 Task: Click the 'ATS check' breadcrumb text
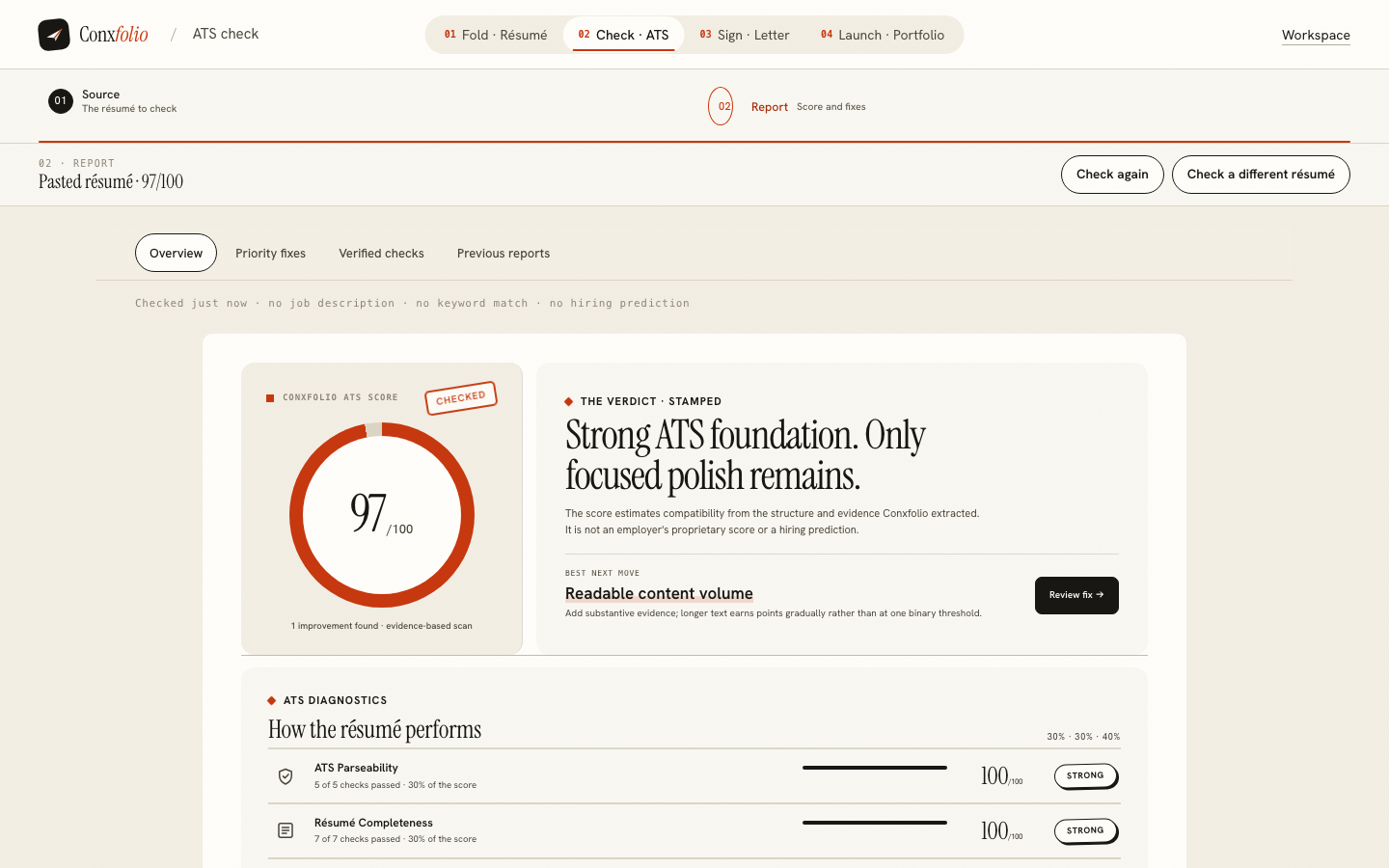coord(226,34)
